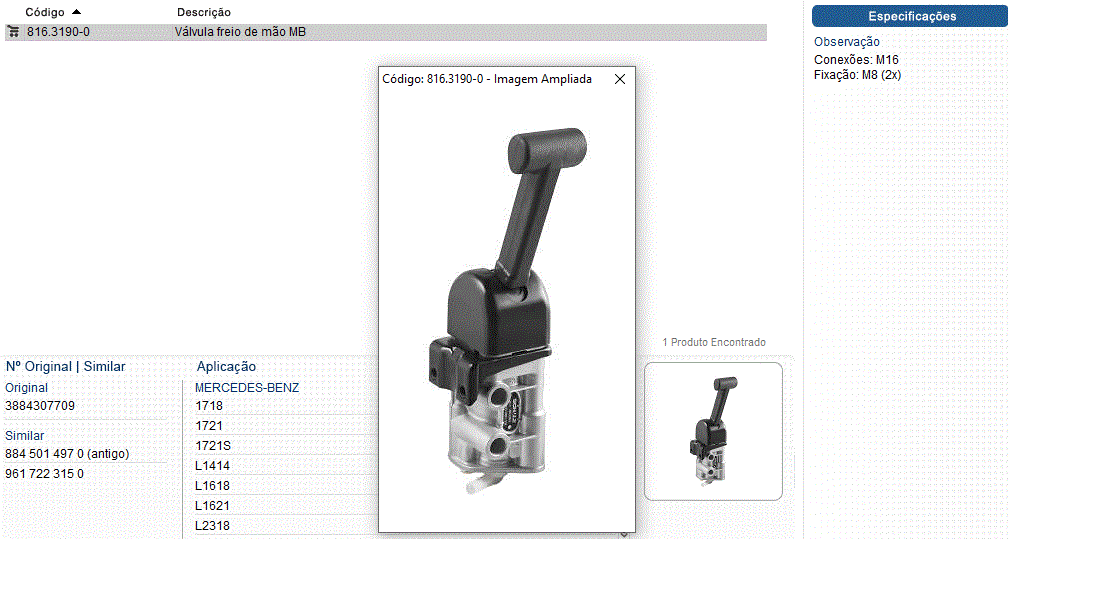Open the Especificações panel header
Viewport: 1120px width, 598px height.
[x=909, y=16]
